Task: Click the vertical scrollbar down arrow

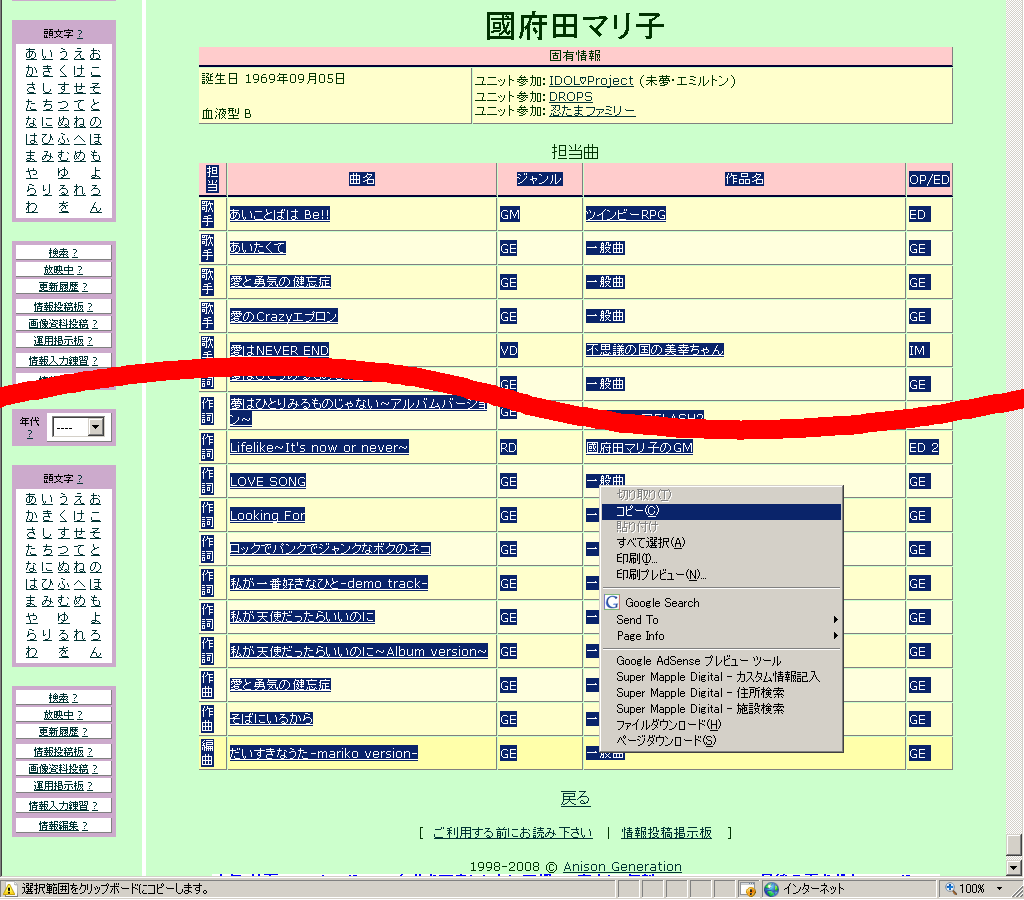Action: 1014,867
